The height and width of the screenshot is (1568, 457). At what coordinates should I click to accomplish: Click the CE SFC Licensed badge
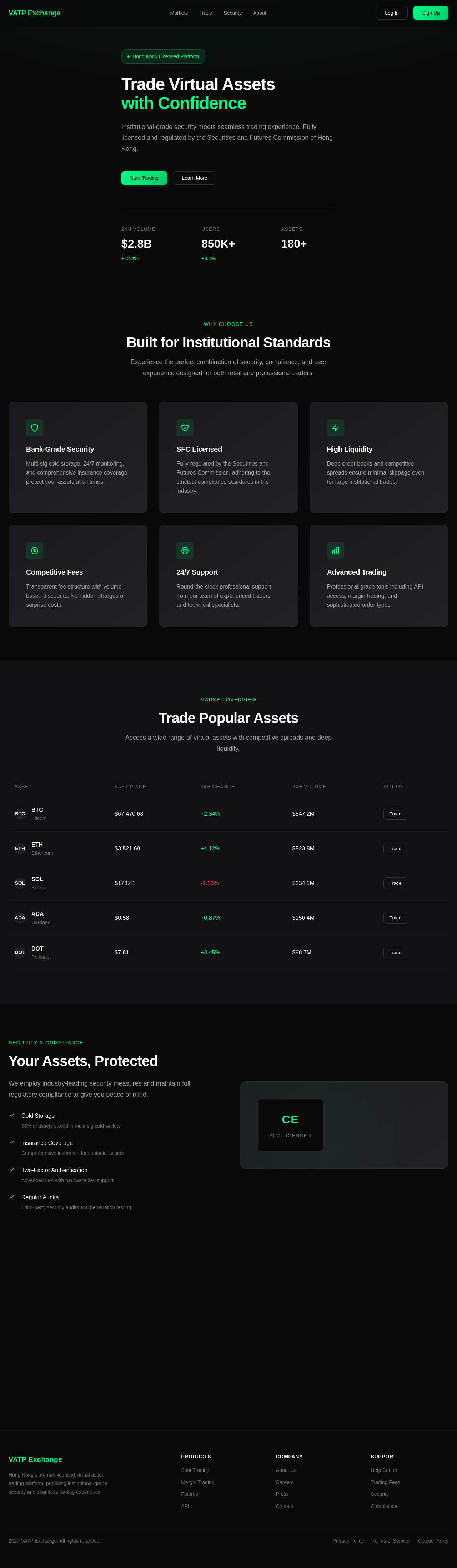point(290,1124)
